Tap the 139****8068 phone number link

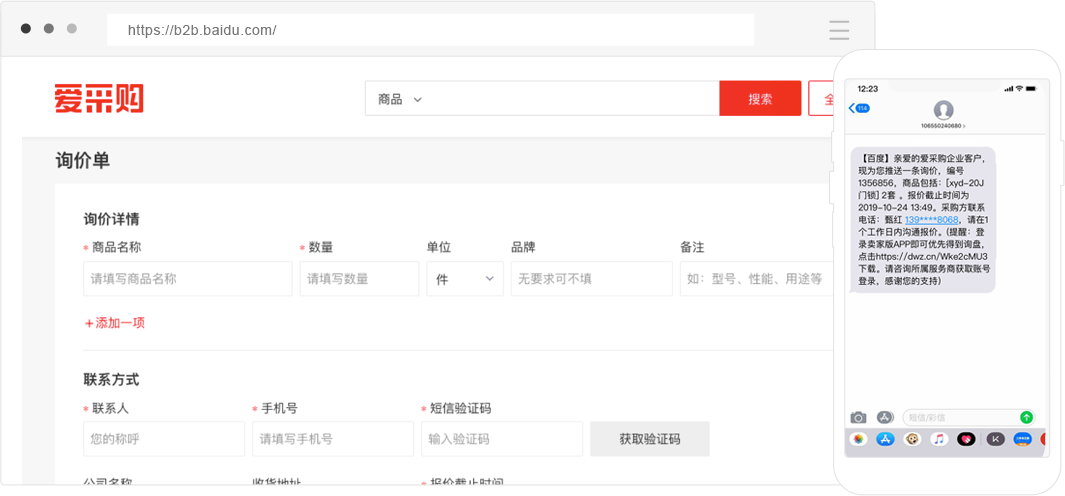(x=932, y=219)
